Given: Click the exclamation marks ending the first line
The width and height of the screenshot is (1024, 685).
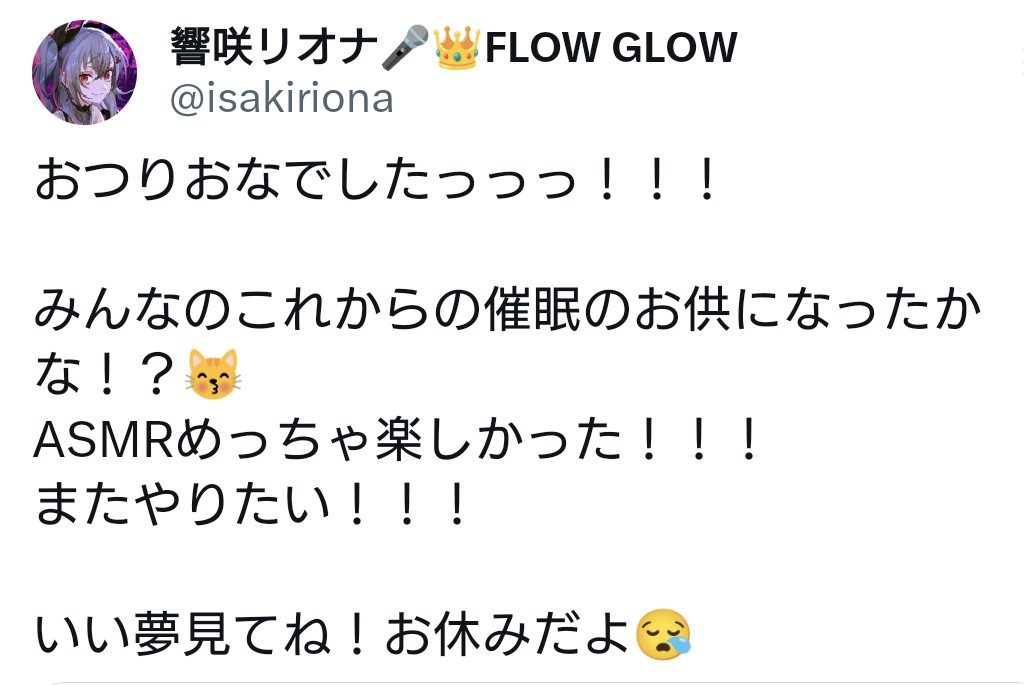Looking at the screenshot, I should pos(657,180).
